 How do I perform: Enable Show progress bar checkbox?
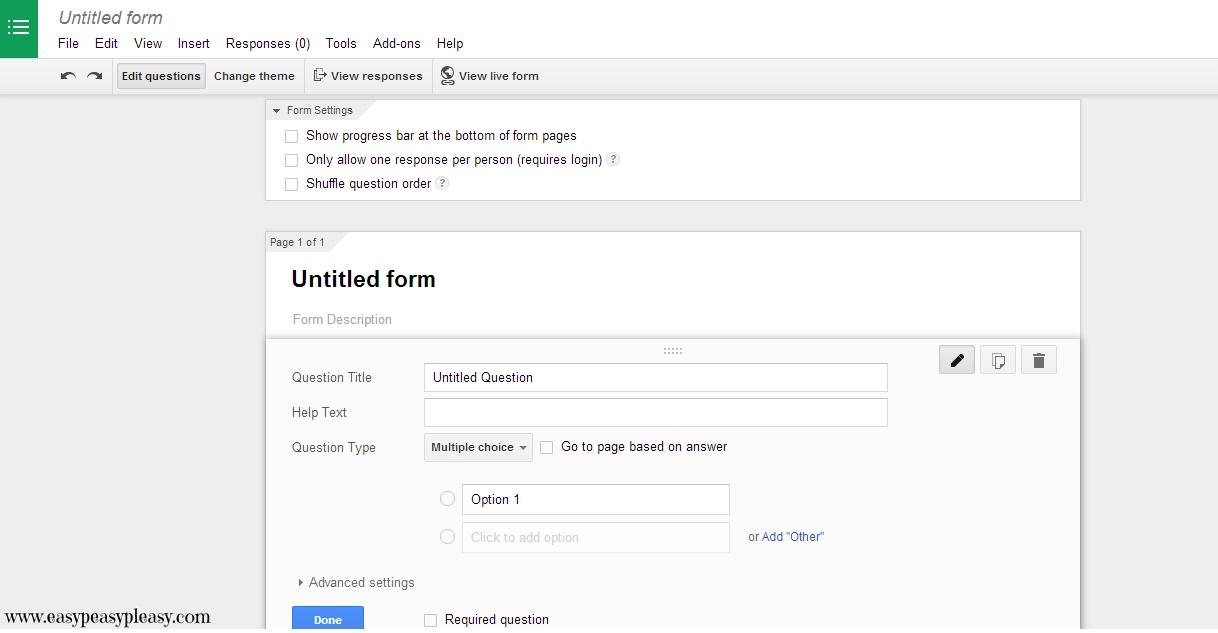tap(292, 136)
